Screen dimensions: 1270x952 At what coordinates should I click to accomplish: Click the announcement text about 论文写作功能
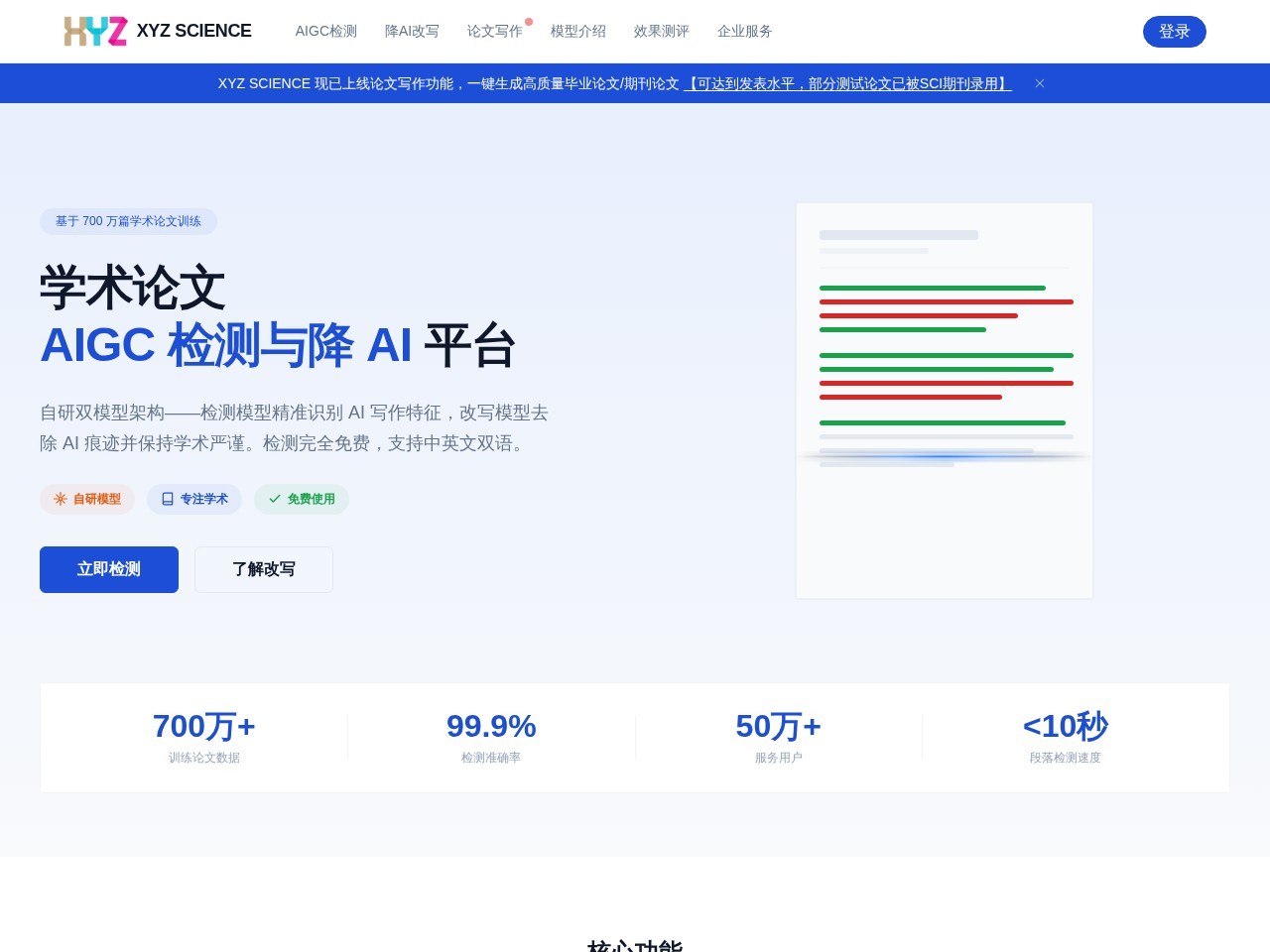pos(448,84)
